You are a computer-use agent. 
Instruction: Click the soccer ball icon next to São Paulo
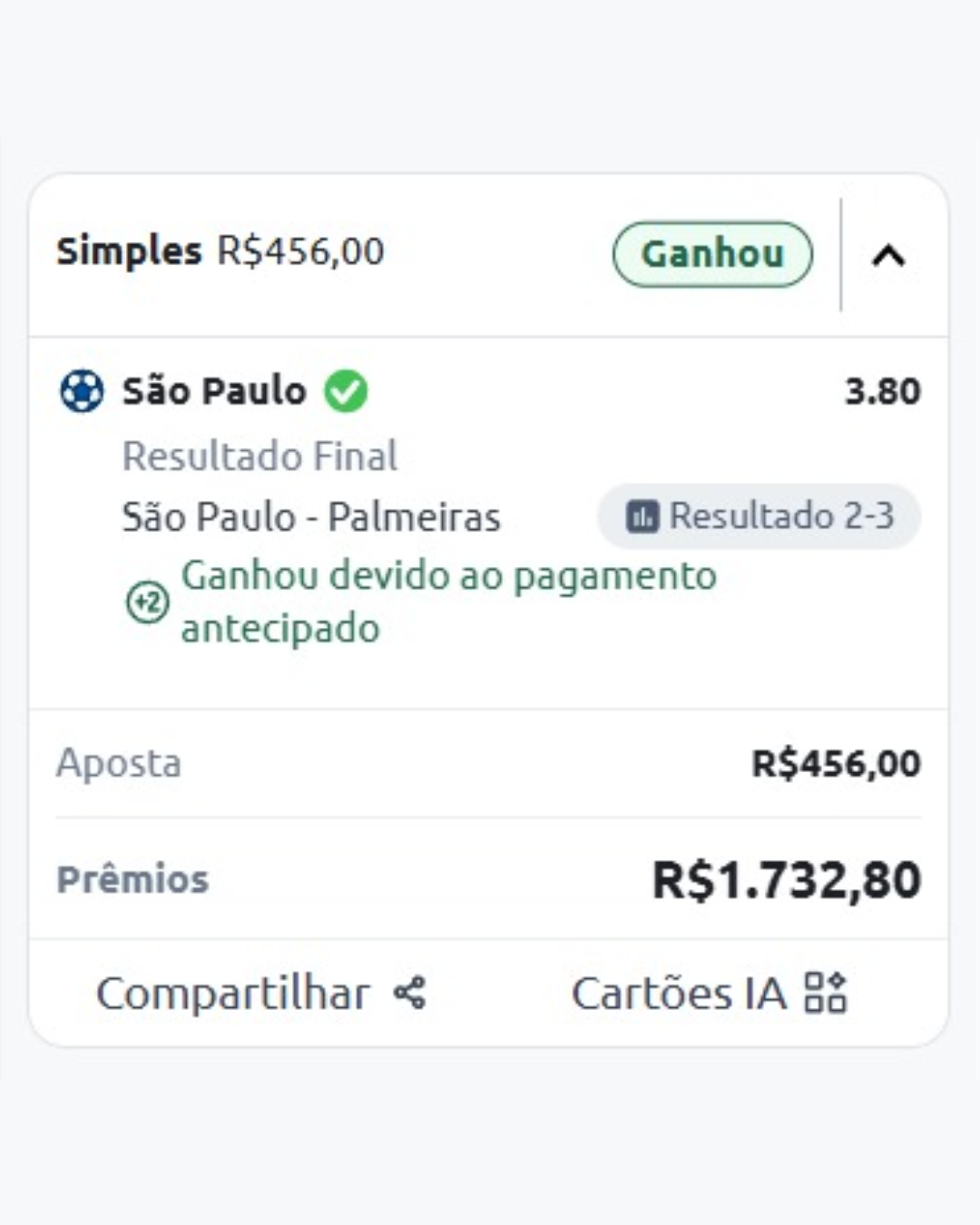tap(82, 391)
